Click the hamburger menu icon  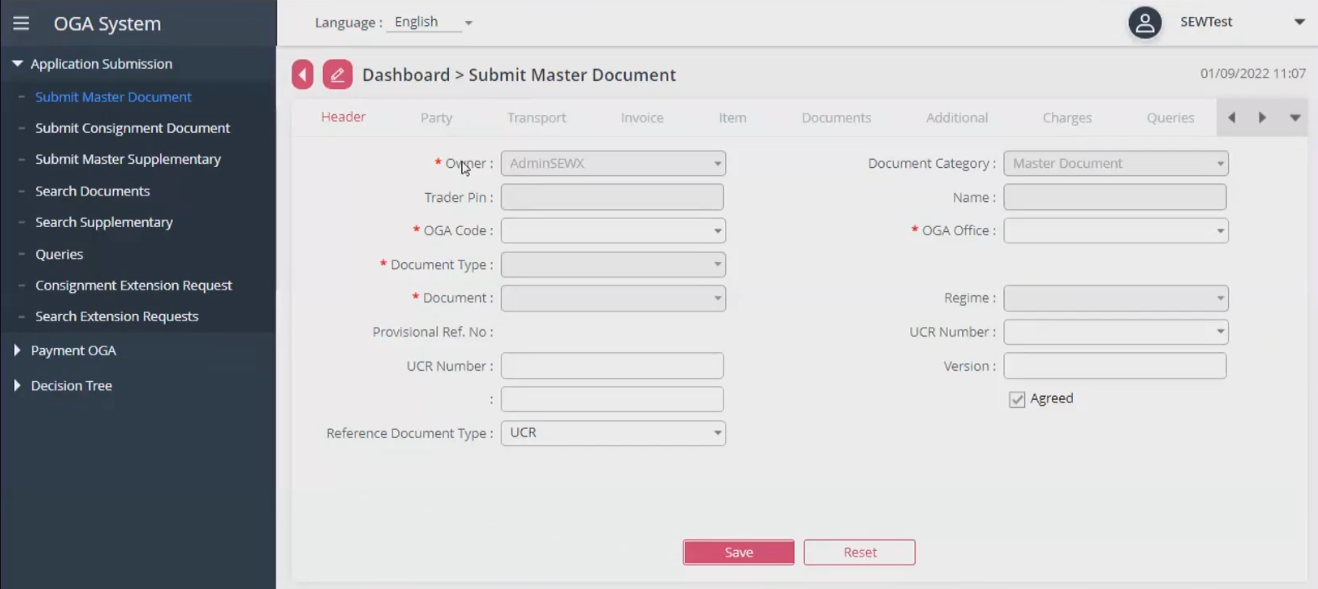21,23
